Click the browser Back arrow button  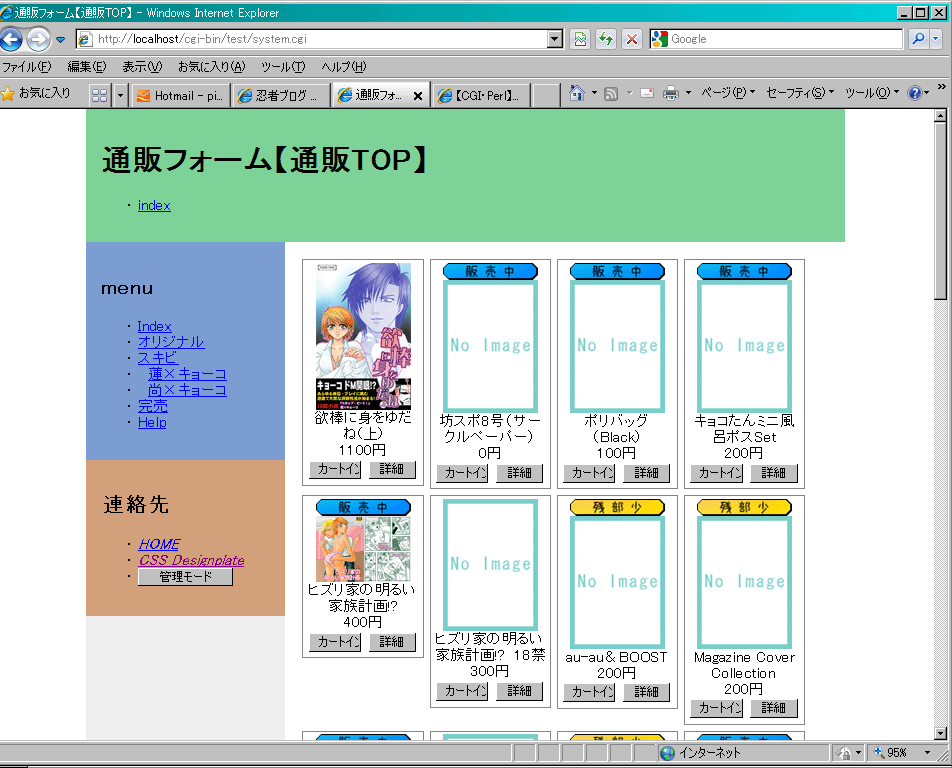coord(12,39)
